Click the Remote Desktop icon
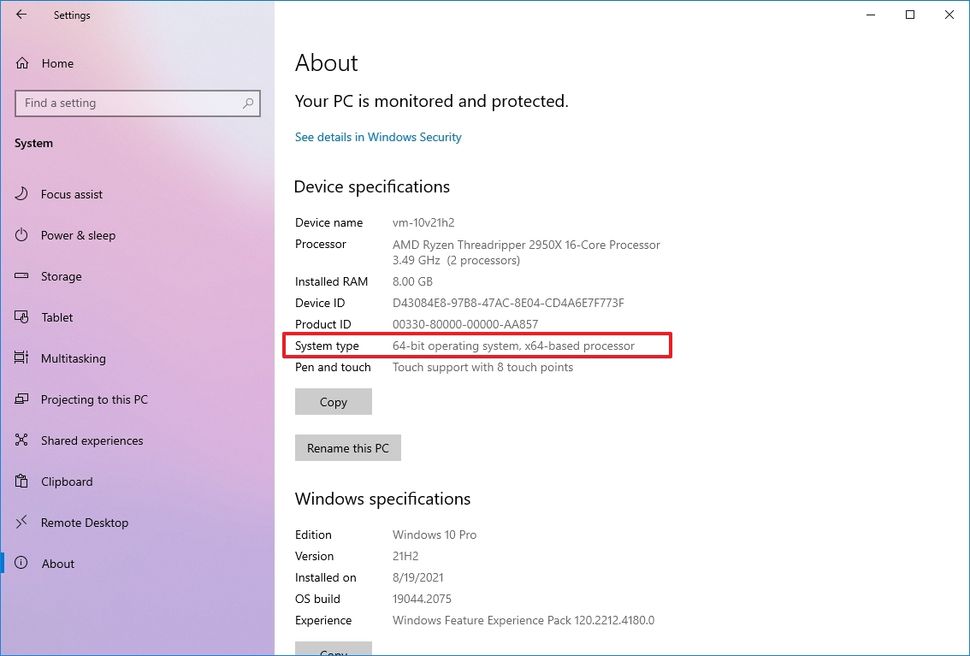Screen dimensions: 970x656 [x=22, y=522]
